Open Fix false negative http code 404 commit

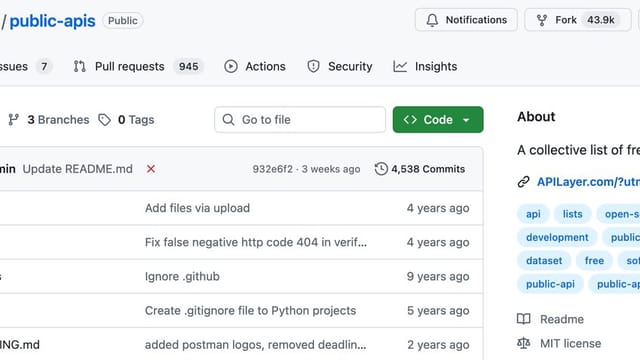tap(256, 242)
